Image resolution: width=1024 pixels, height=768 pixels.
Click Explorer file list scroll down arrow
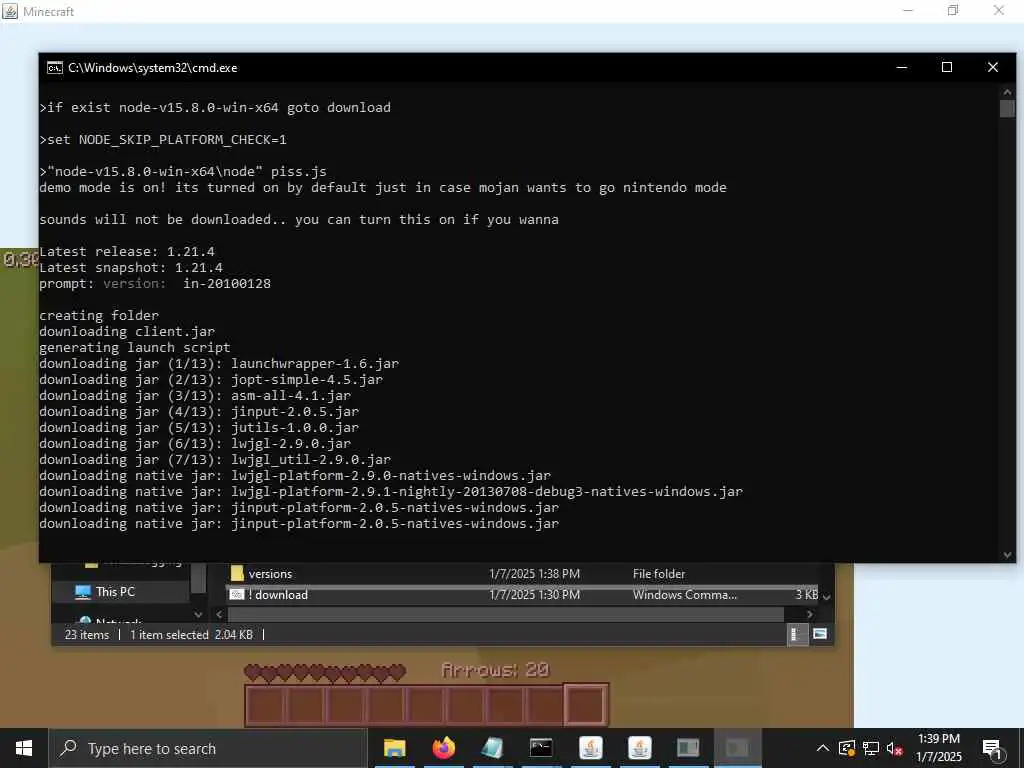point(826,597)
